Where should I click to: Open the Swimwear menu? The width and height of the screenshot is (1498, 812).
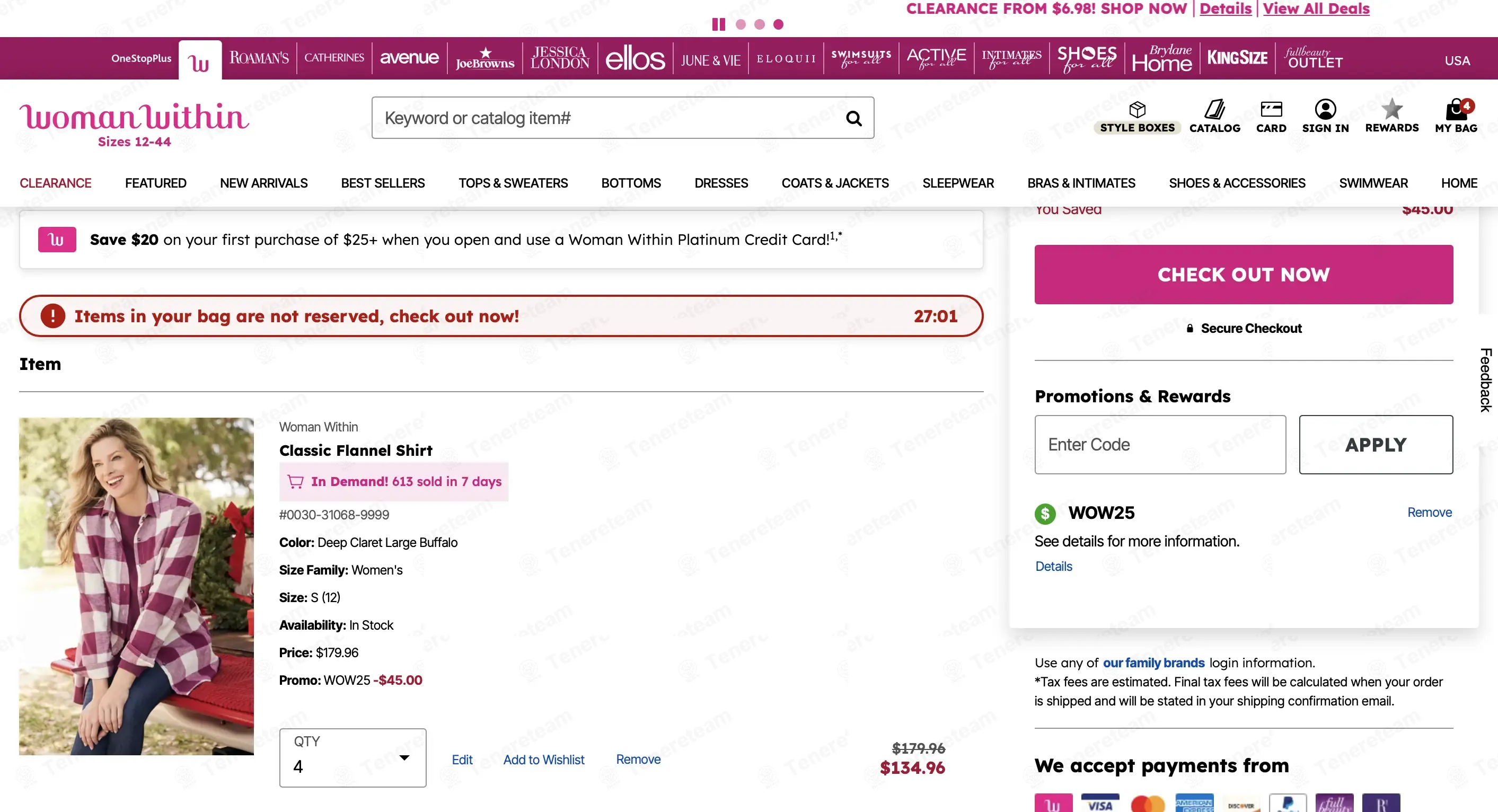coord(1373,183)
